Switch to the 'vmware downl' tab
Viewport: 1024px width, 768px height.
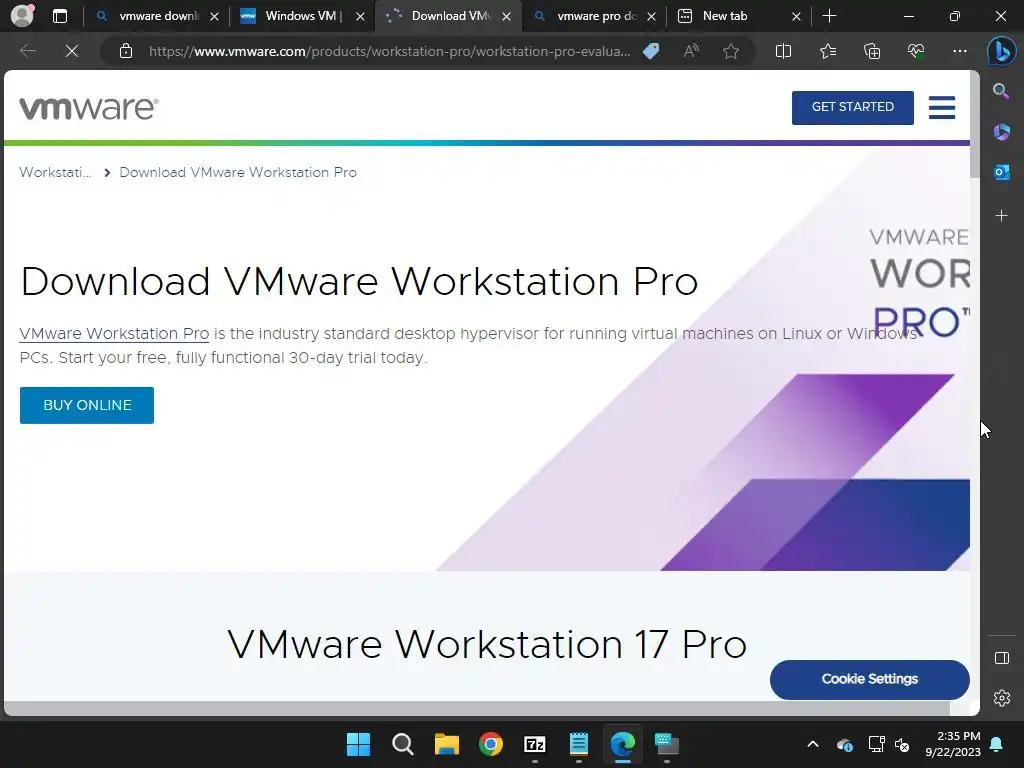tap(157, 16)
